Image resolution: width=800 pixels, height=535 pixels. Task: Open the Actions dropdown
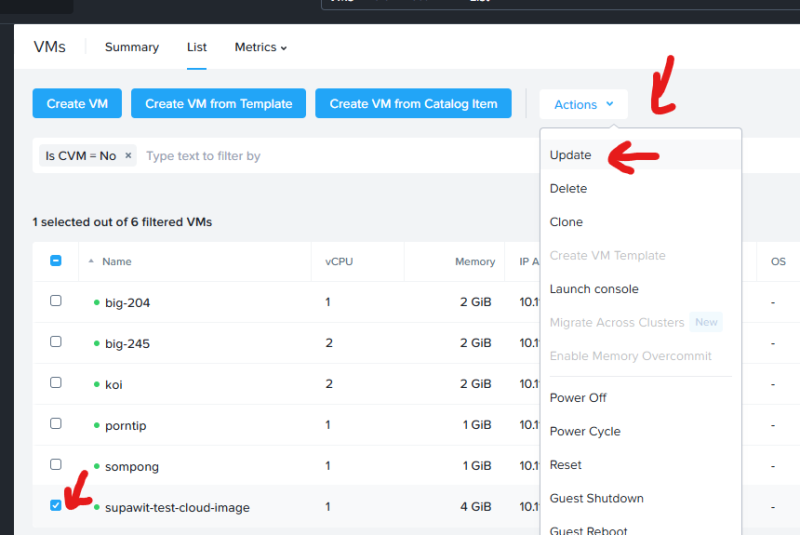pyautogui.click(x=583, y=104)
